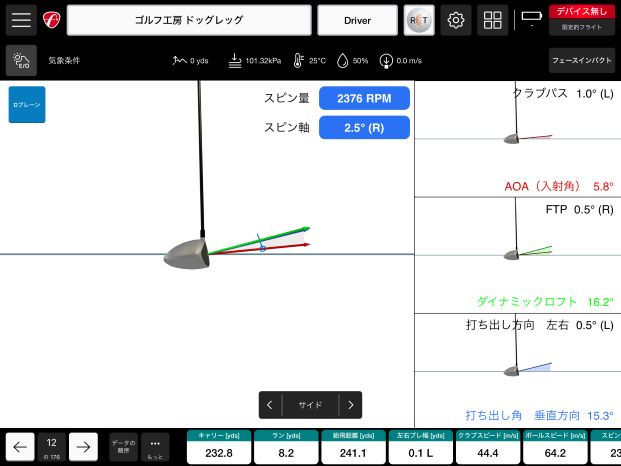Toggle the D-Plane (Dプレーン) view button
This screenshot has height=466, width=621.
pos(27,104)
